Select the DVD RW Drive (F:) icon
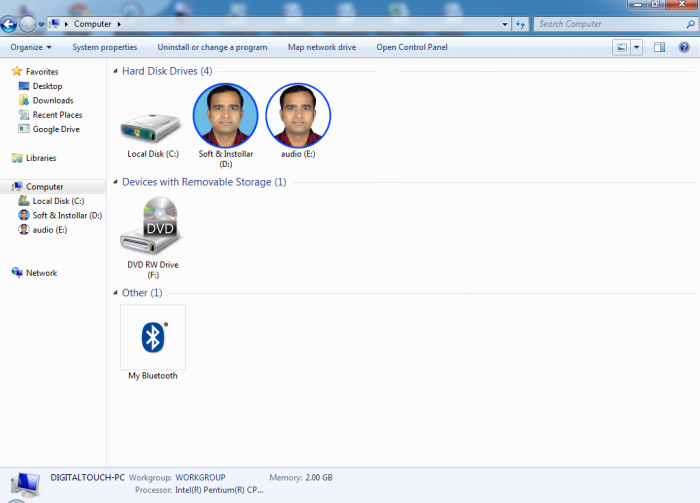The height and width of the screenshot is (503, 700). point(153,225)
